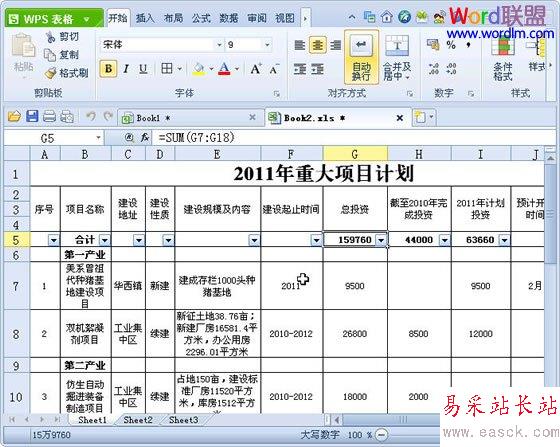The image size is (560, 447).
Task: Decrease font size with small A icon
Action: (274, 69)
